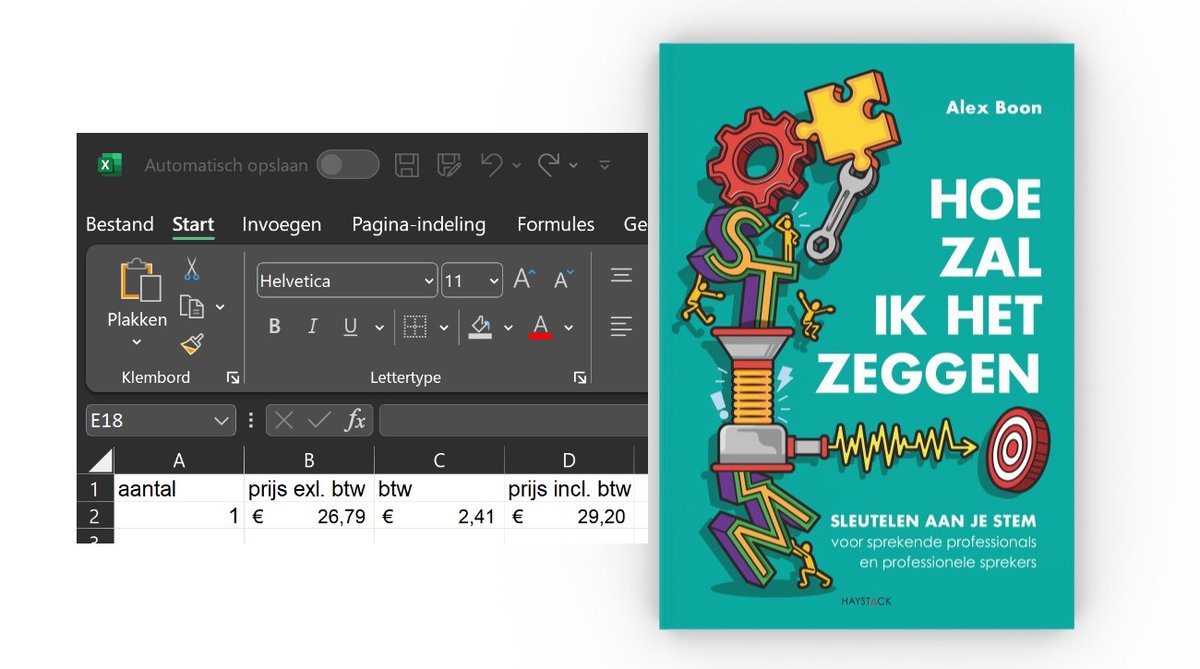
Task: Click cell A2 with value 1
Action: click(179, 516)
